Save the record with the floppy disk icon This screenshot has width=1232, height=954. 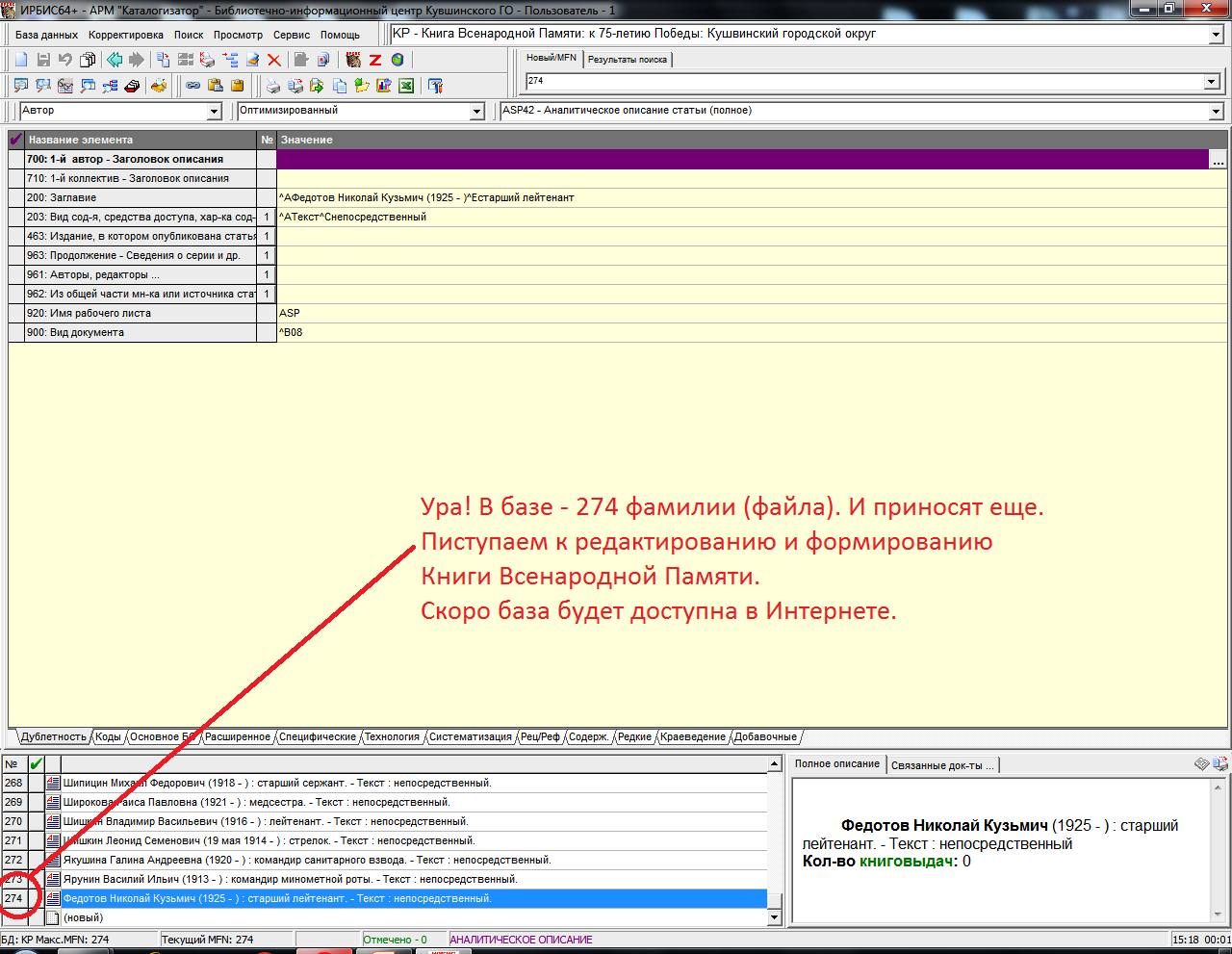43,60
